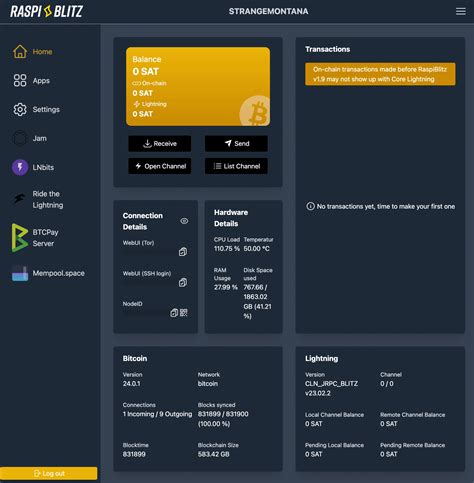Click the On-chain transactions warning banner
Image resolution: width=474 pixels, height=483 pixels.
click(380, 74)
